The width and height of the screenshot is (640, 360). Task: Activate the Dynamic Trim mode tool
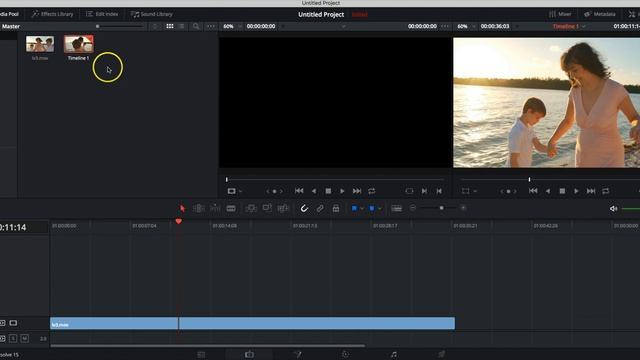[215, 208]
